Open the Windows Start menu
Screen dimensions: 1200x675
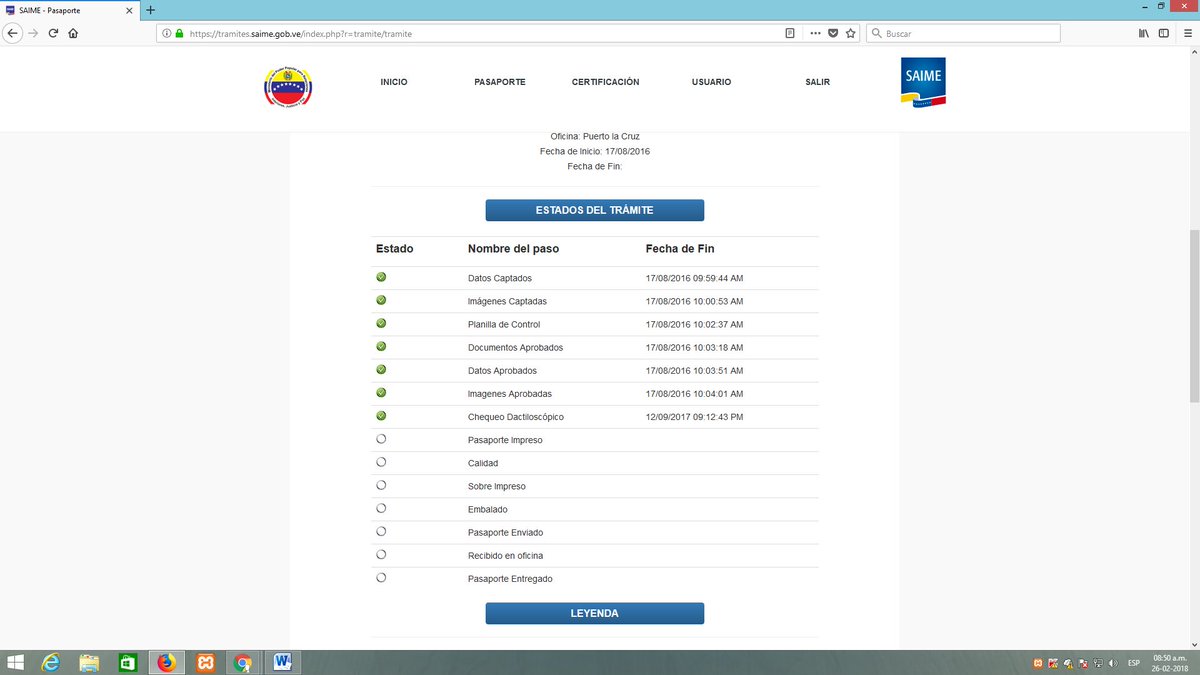(15, 662)
